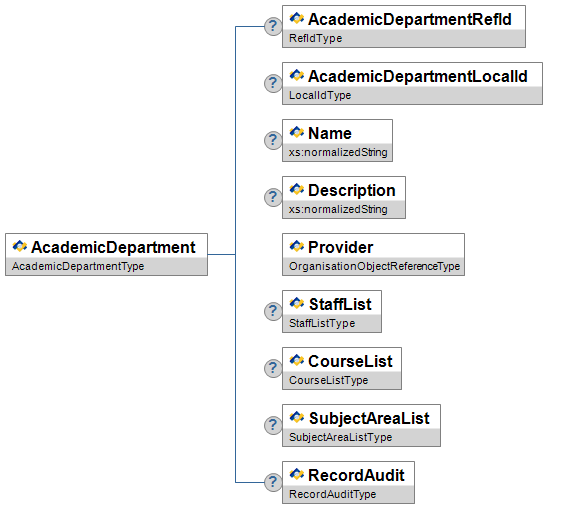The image size is (565, 508).
Task: Select the AcademicDepartment root element
Action: (107, 254)
